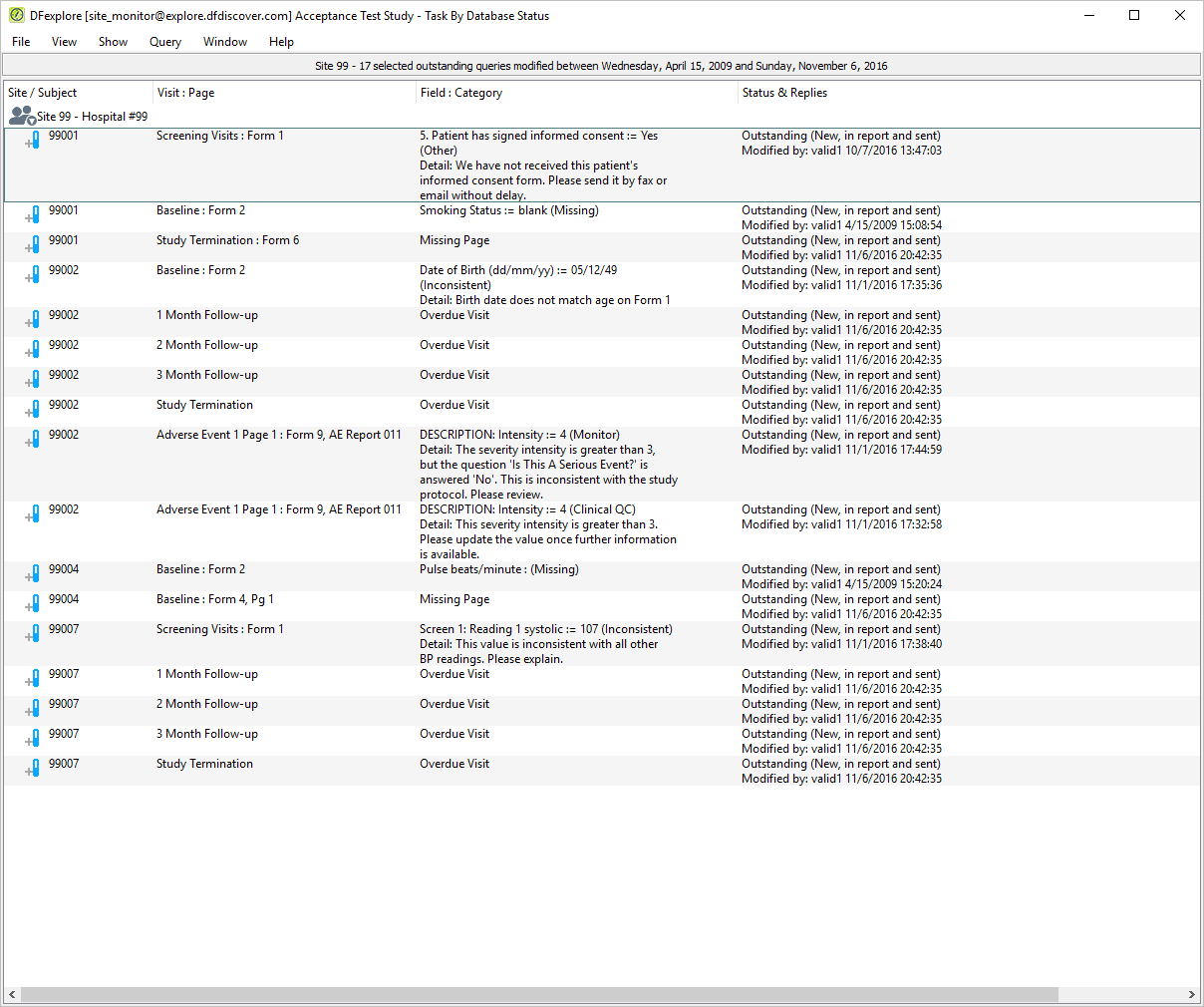This screenshot has height=1007, width=1204.
Task: Click query icon for 99007 3 Month Follow-up row
Action: pos(33,739)
